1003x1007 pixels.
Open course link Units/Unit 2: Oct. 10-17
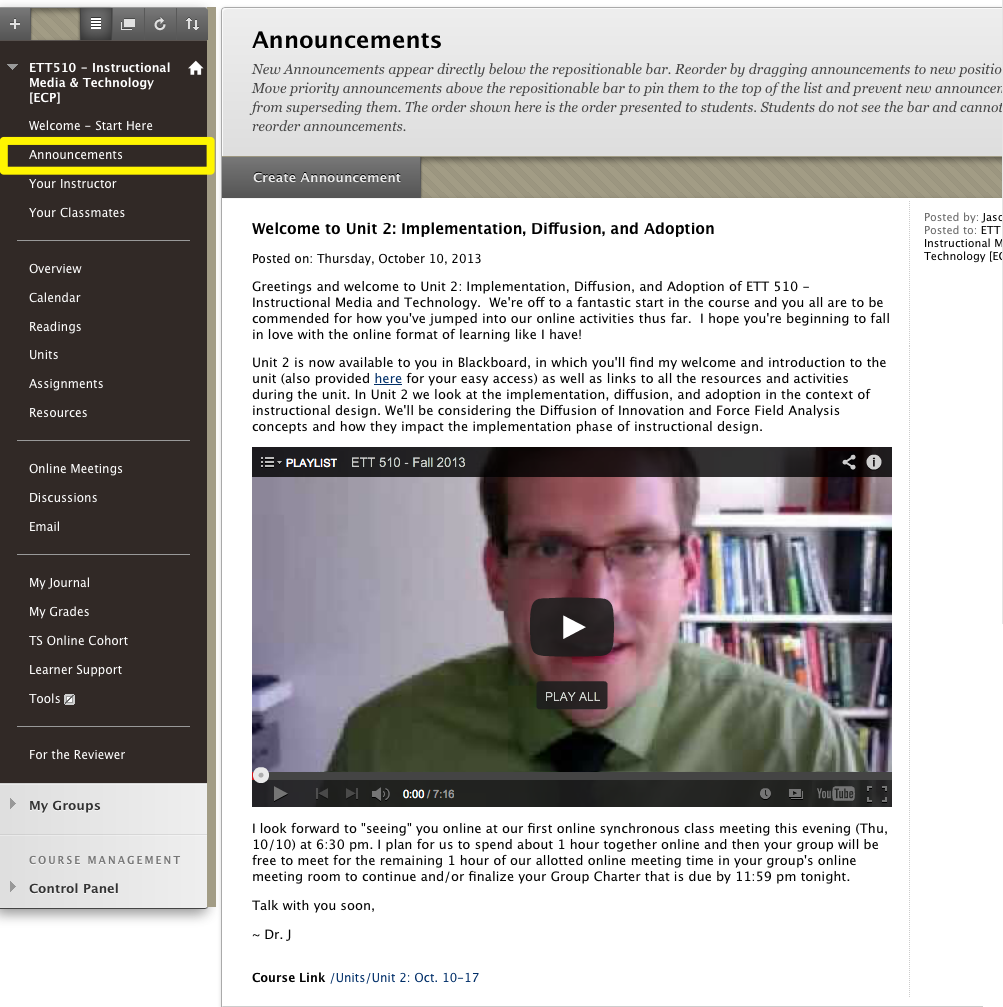coord(405,977)
